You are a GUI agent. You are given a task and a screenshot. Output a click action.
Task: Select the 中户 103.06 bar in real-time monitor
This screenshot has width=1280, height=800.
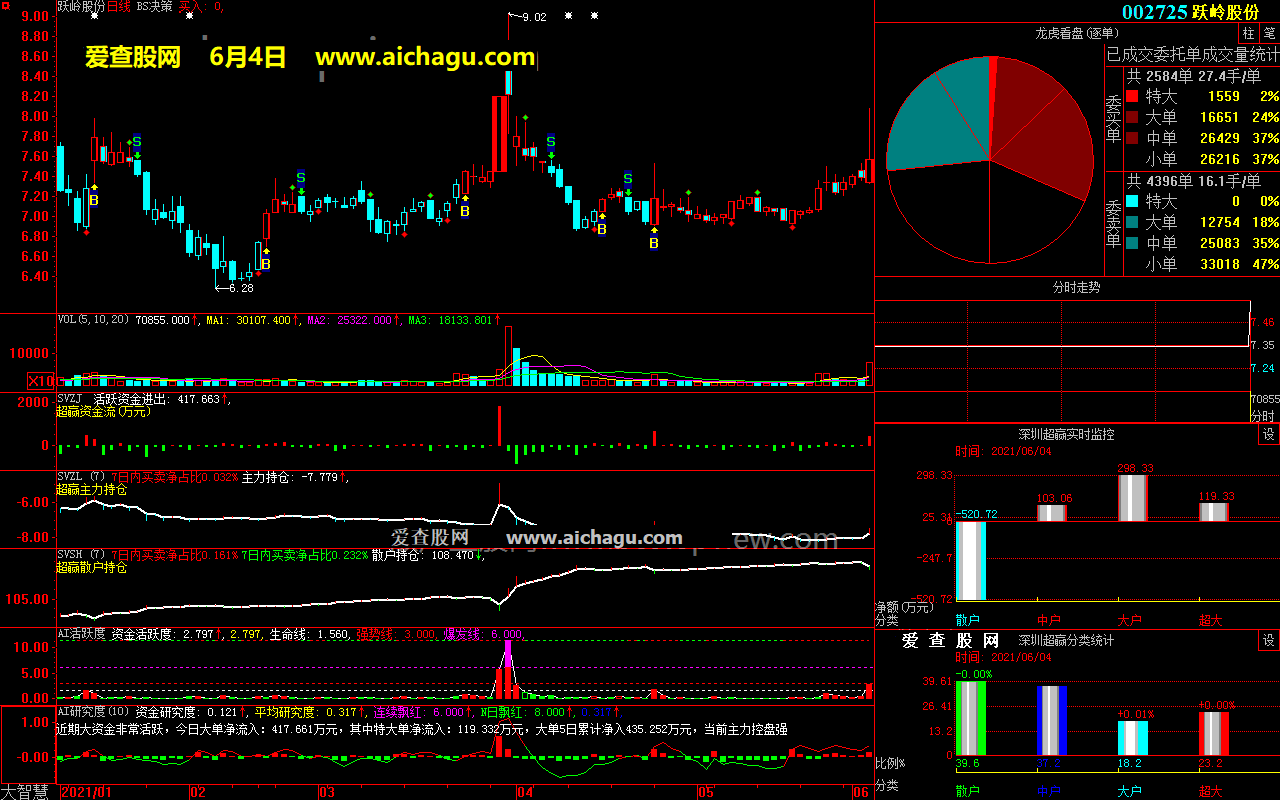point(1052,513)
